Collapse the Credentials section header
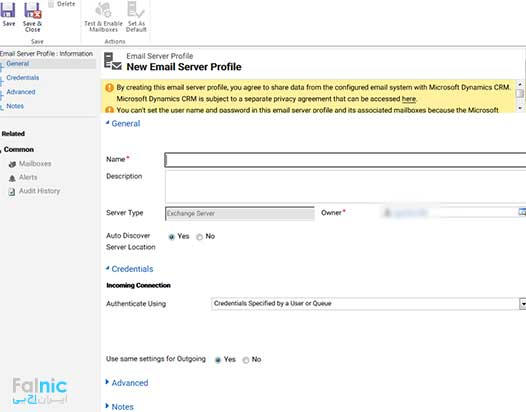Screen dimensions: 526x412 [x=129, y=269]
